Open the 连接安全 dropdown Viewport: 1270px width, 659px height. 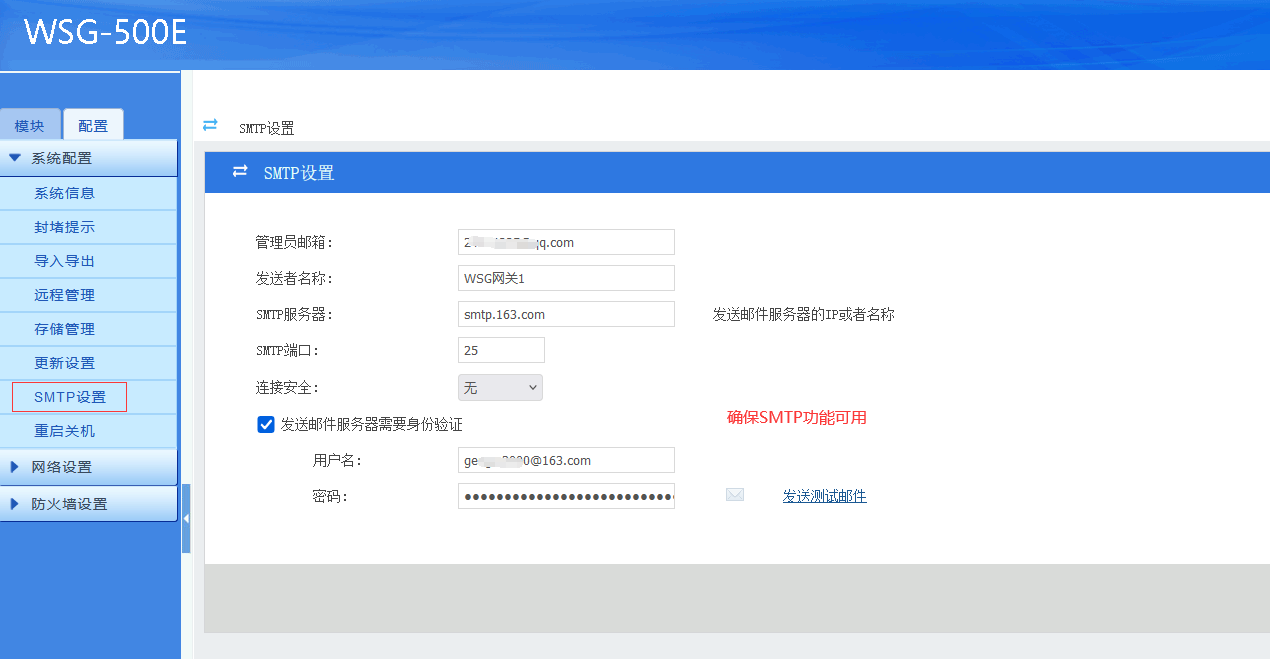500,388
